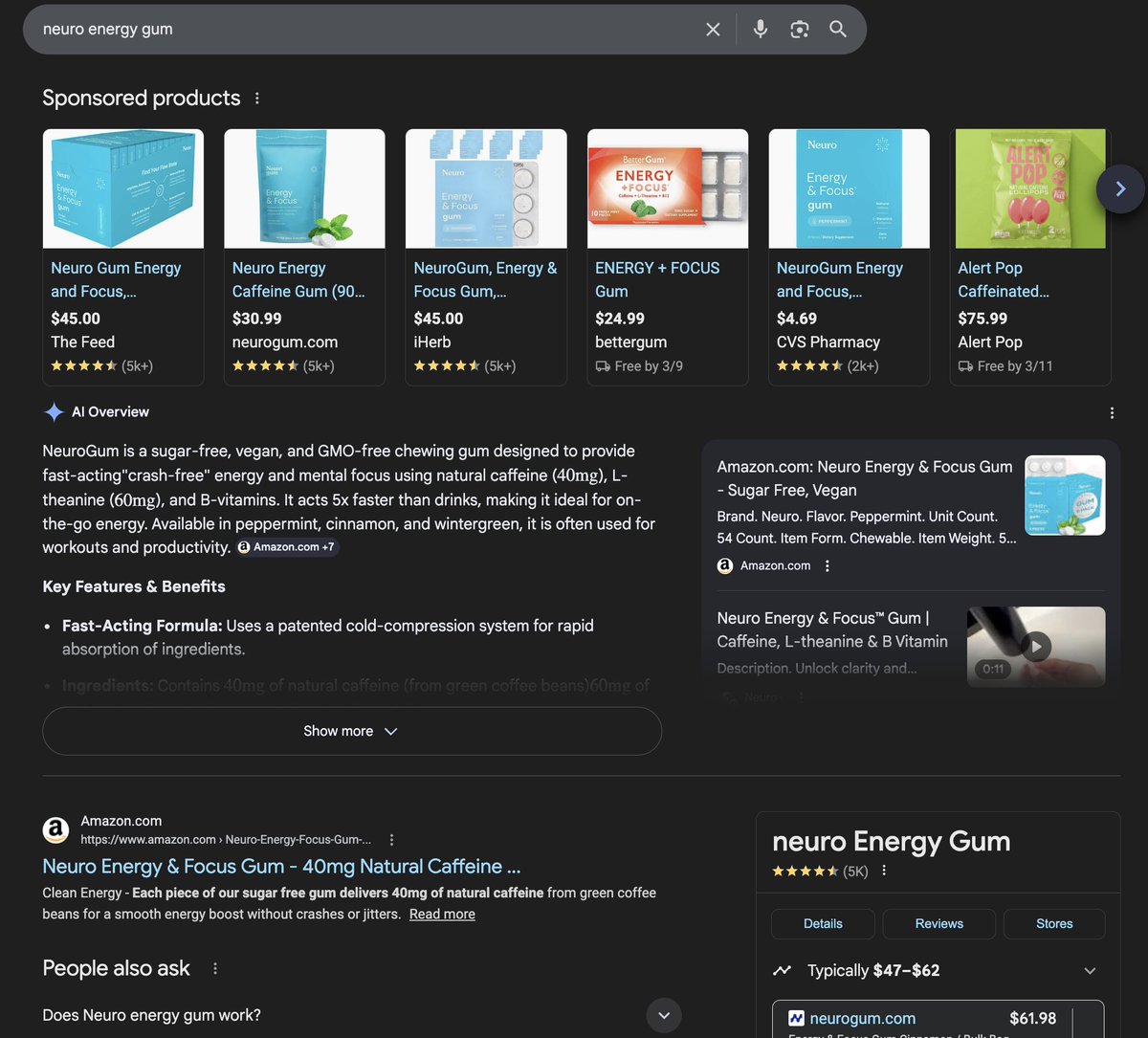Click the neuro Energy Gum panel title
Image resolution: width=1148 pixels, height=1038 pixels.
pyautogui.click(x=891, y=842)
